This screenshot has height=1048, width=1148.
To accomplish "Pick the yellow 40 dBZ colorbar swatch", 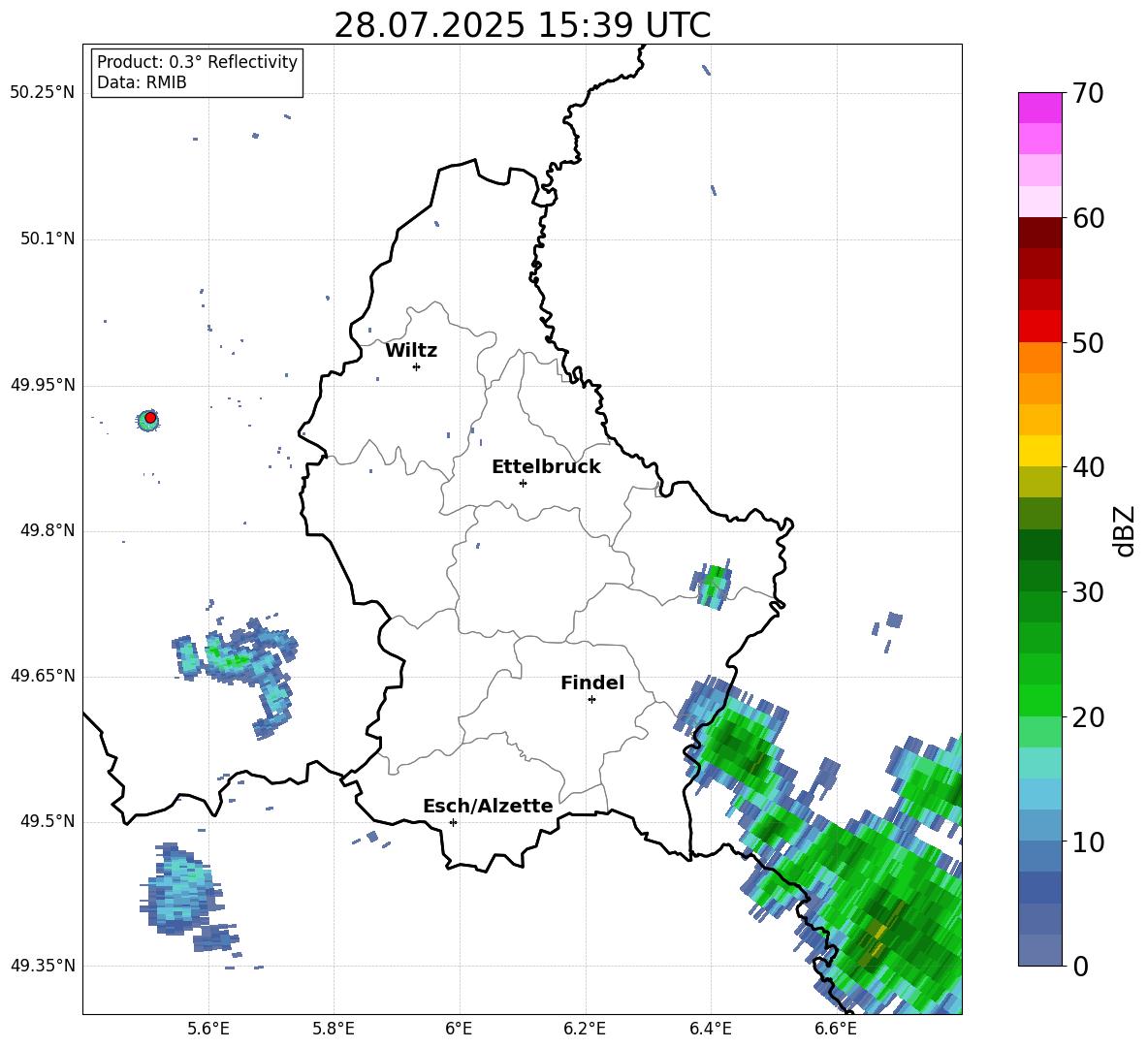I will pyautogui.click(x=1039, y=451).
